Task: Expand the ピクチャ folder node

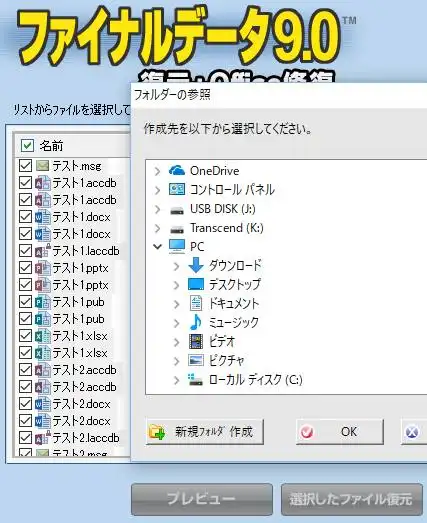Action: [176, 361]
